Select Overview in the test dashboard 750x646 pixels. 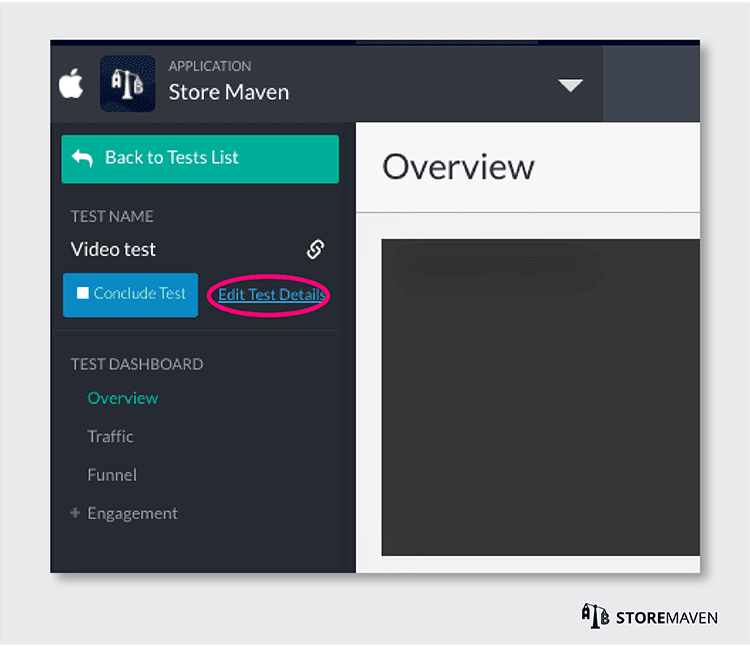pos(122,398)
